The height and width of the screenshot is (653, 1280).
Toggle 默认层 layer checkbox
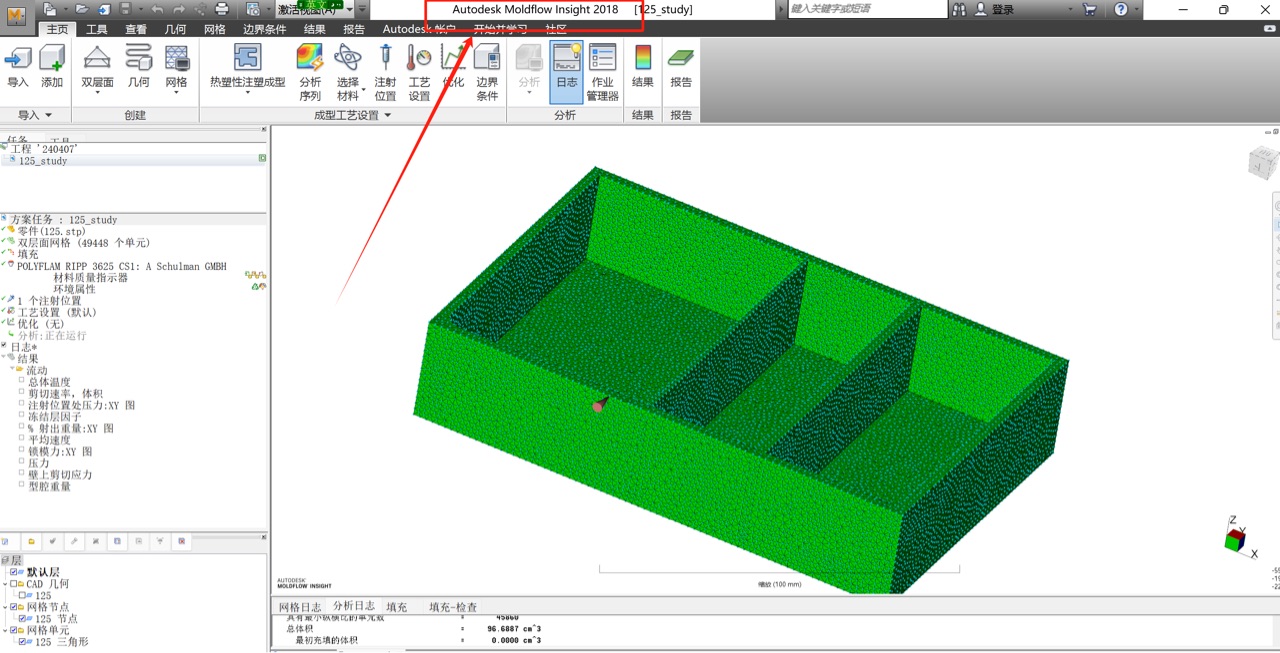point(14,572)
